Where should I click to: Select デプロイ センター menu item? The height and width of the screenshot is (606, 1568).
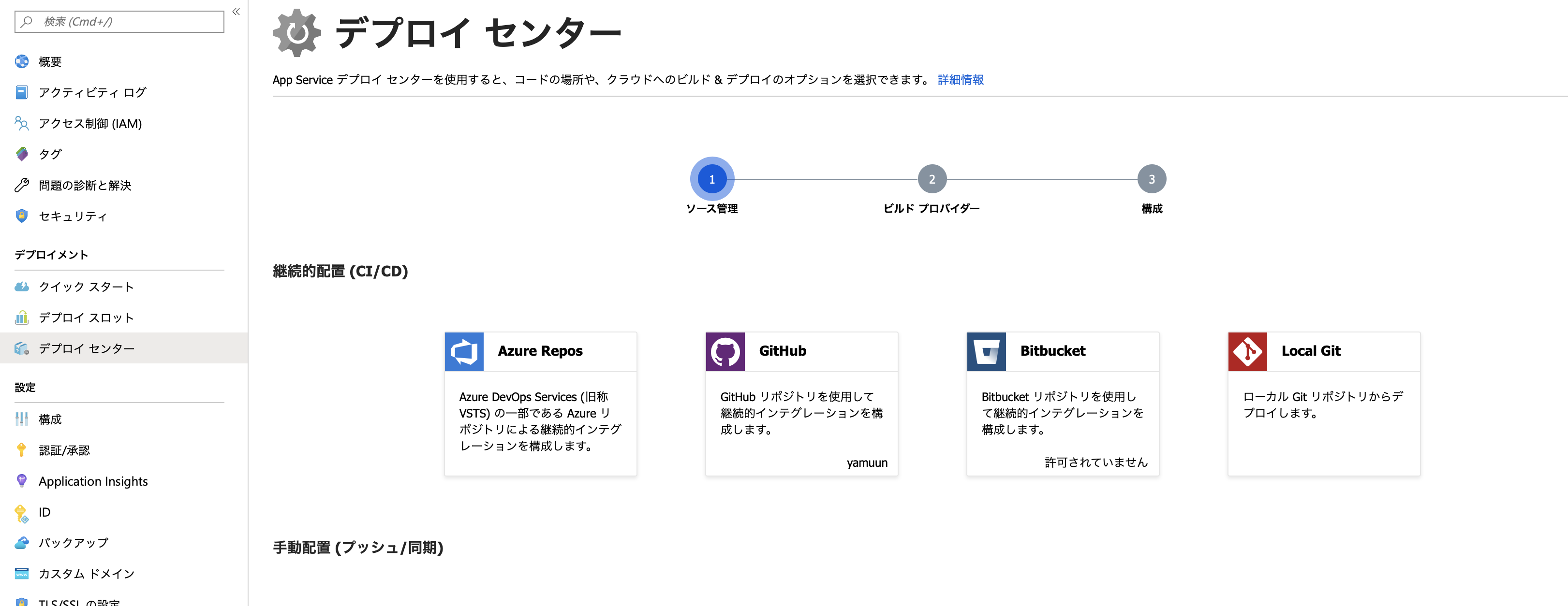(x=123, y=348)
